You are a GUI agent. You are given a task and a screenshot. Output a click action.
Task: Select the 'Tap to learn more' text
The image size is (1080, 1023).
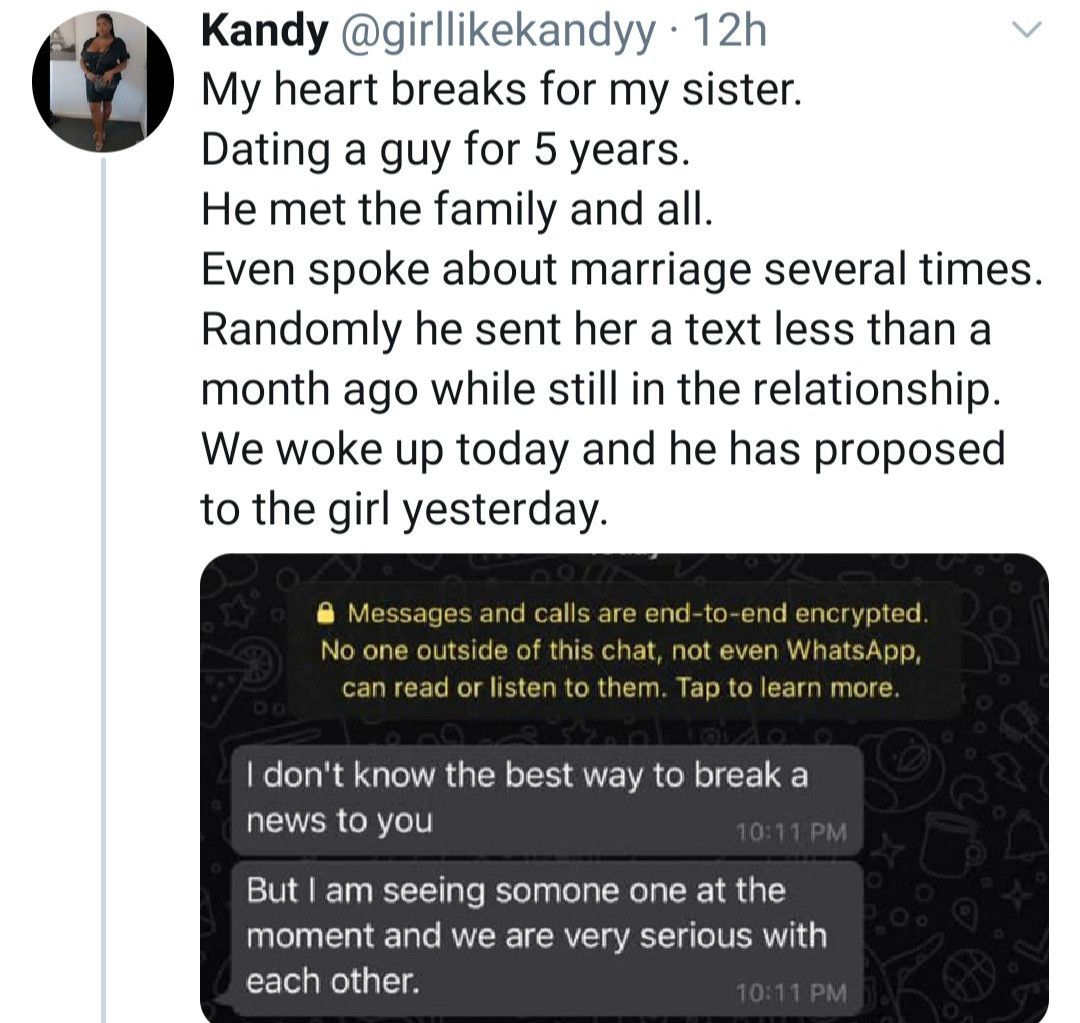[788, 688]
